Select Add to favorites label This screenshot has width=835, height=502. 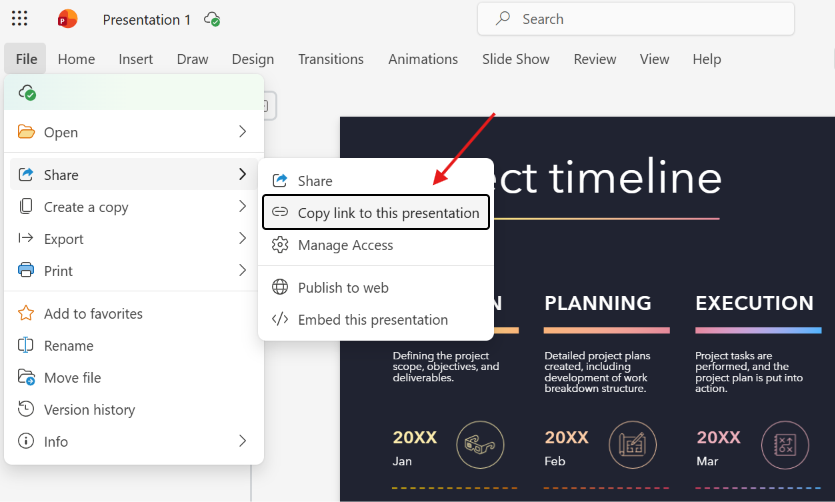(93, 314)
